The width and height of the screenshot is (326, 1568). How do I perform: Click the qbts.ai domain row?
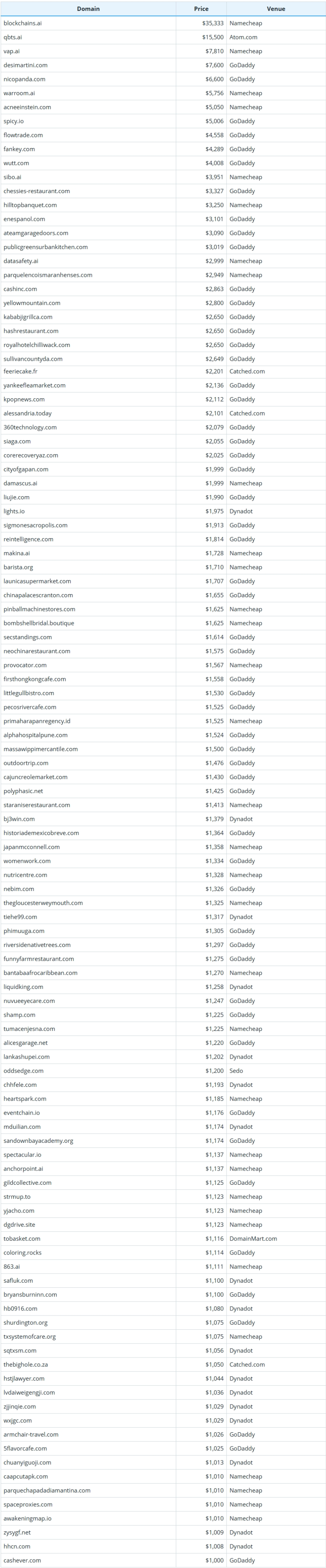pyautogui.click(x=163, y=37)
